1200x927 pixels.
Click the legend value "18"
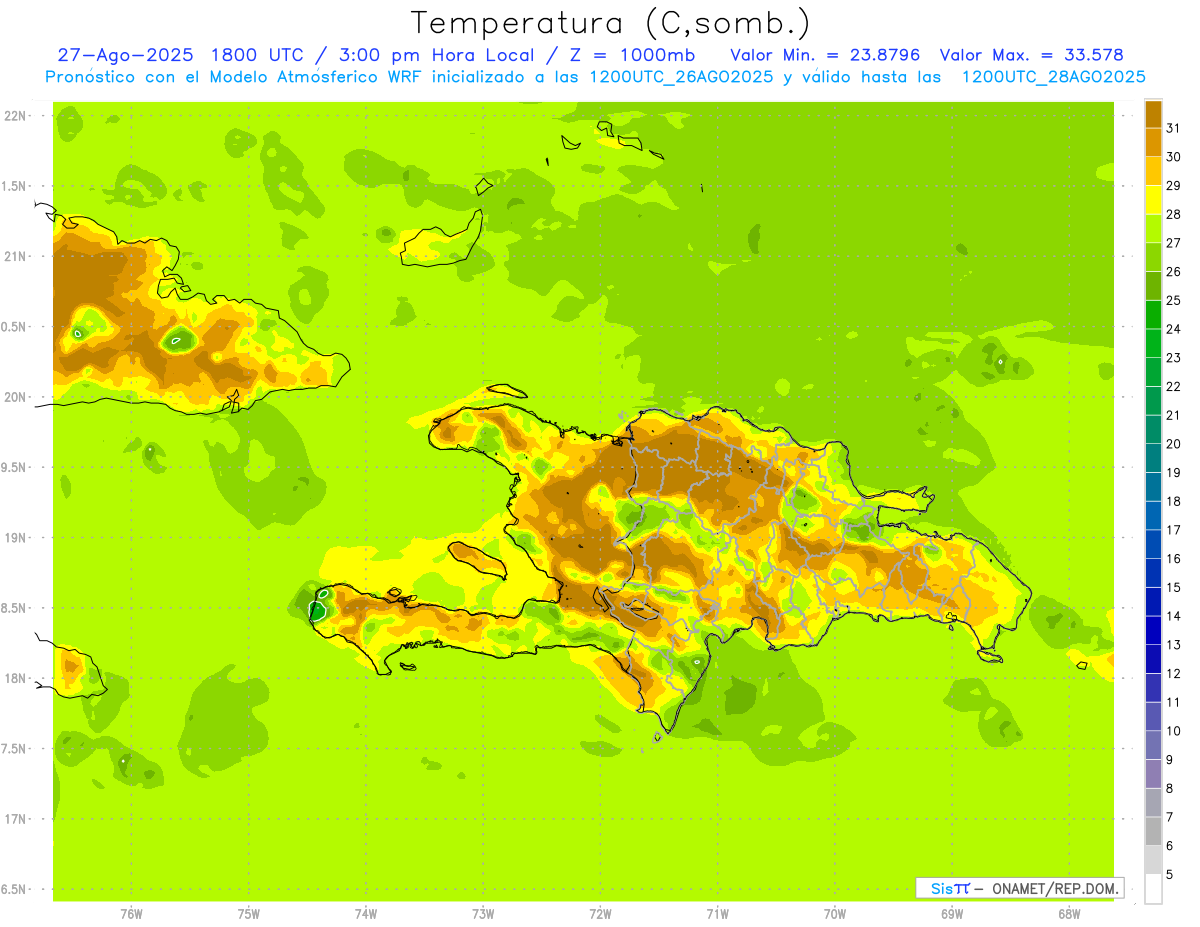click(1174, 501)
